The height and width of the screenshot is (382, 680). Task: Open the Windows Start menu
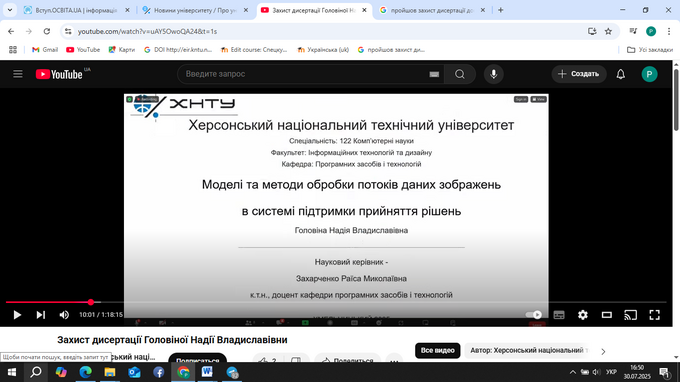pos(12,372)
